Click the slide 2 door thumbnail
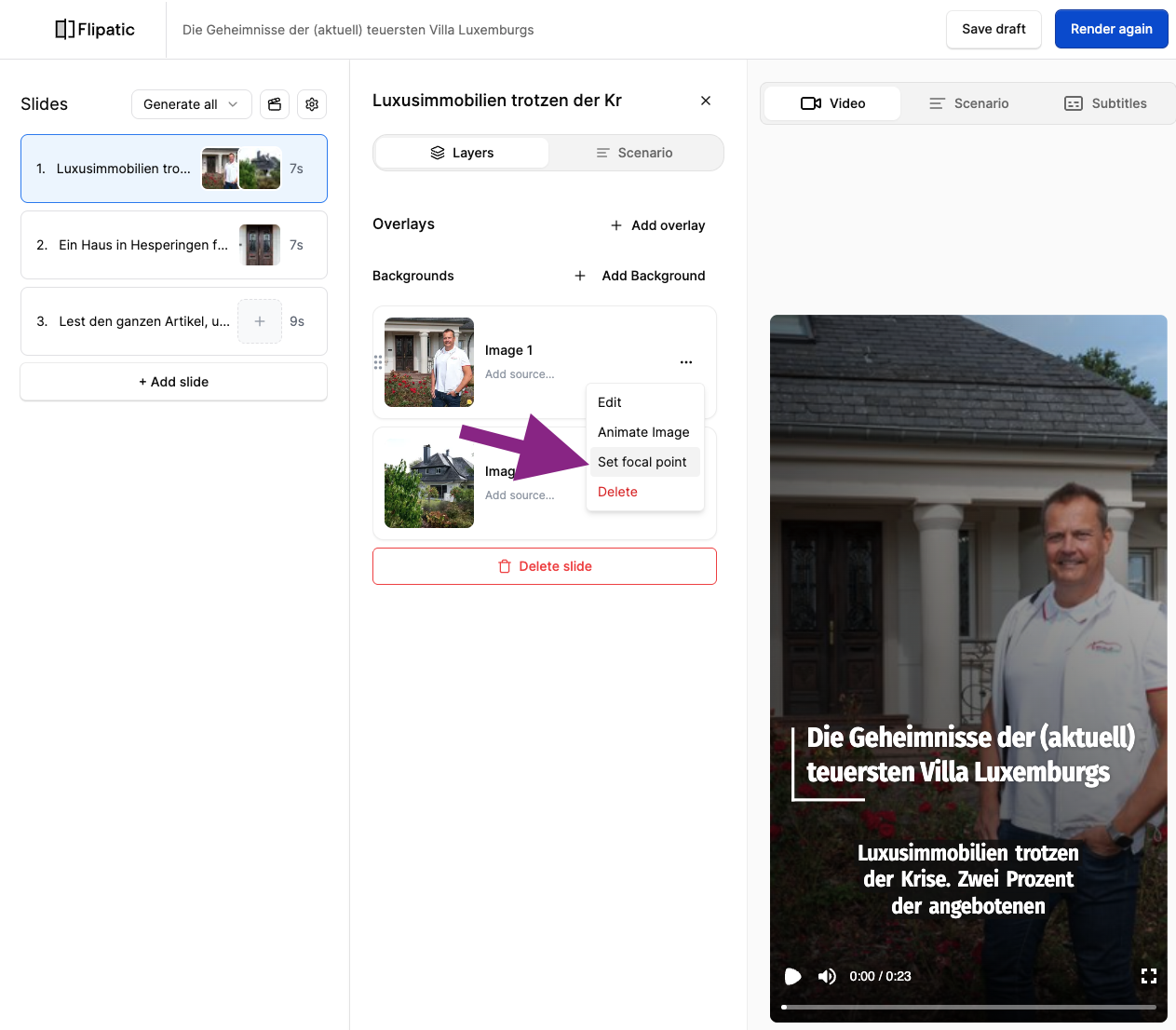1176x1030 pixels. (260, 245)
